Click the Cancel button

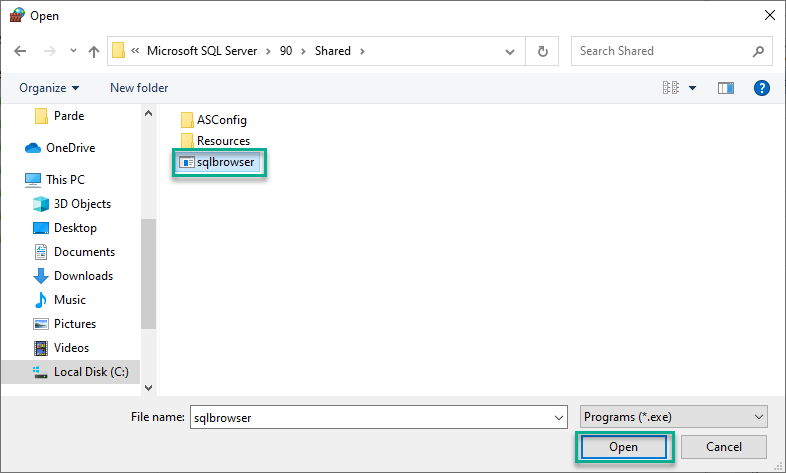(x=723, y=447)
